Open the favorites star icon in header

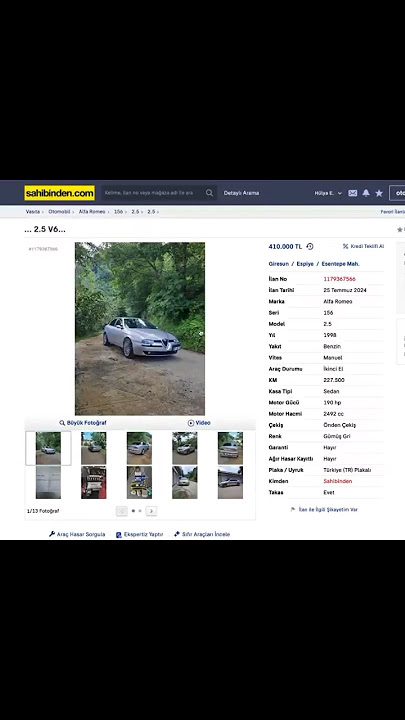click(x=379, y=193)
